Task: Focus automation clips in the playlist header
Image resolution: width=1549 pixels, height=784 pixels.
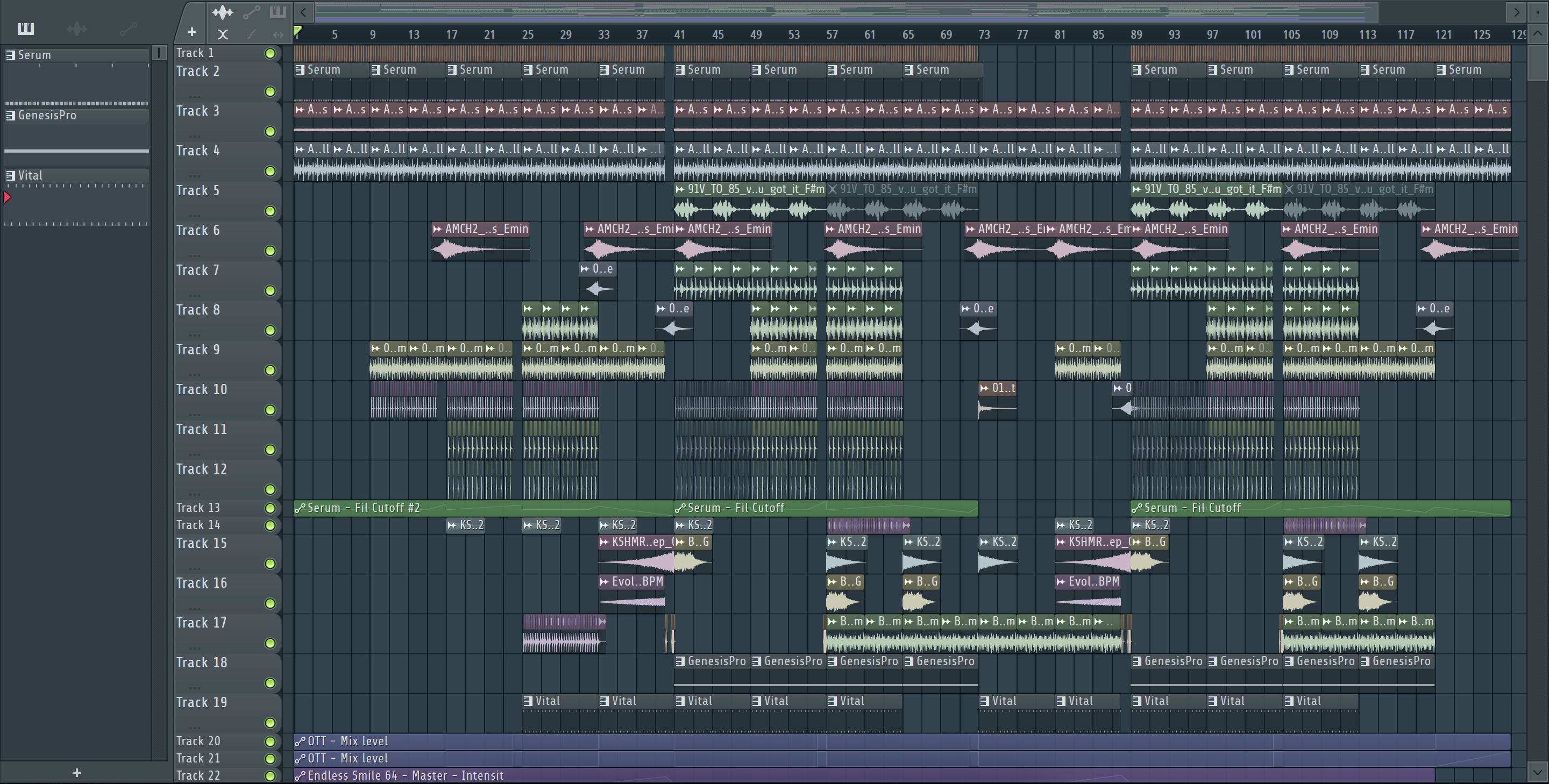Action: pos(251,12)
